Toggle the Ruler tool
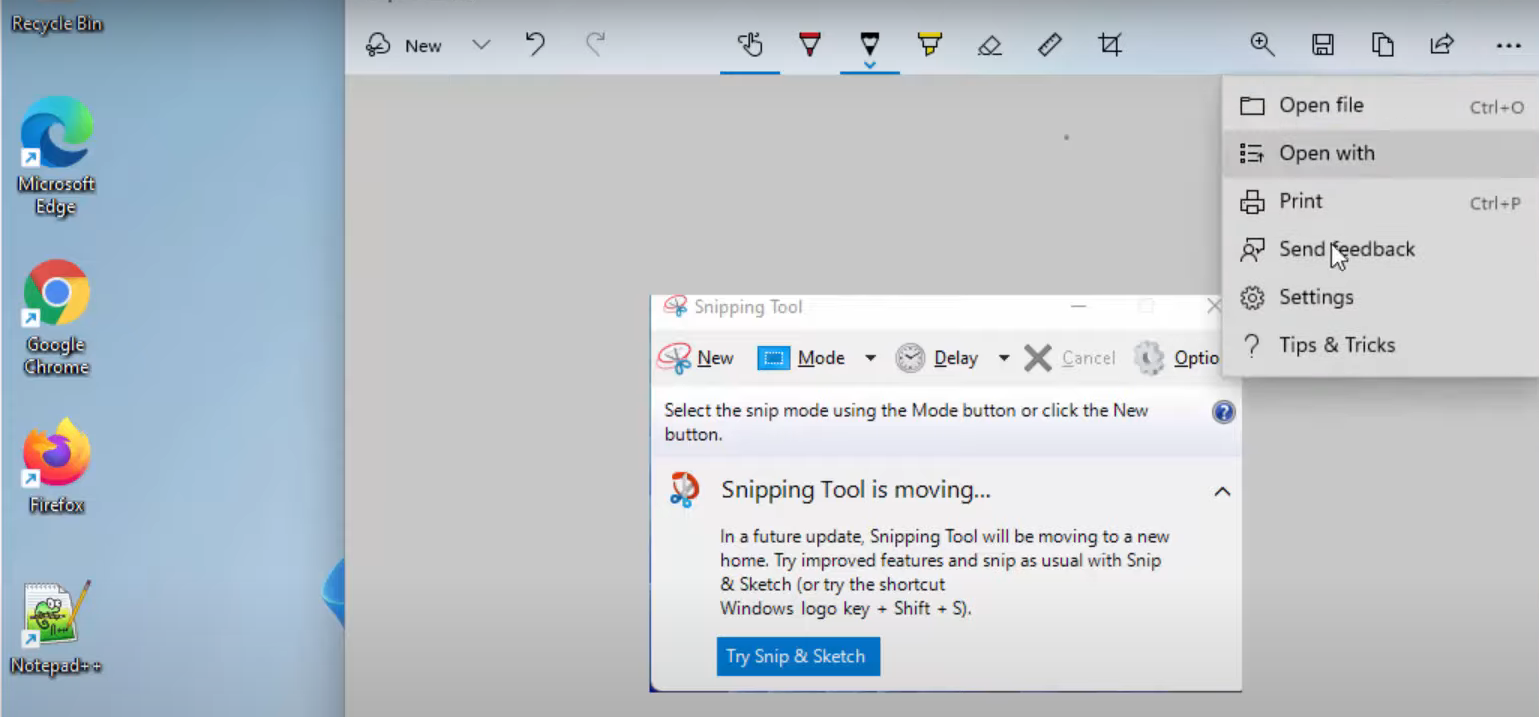1539x717 pixels. (x=1049, y=45)
